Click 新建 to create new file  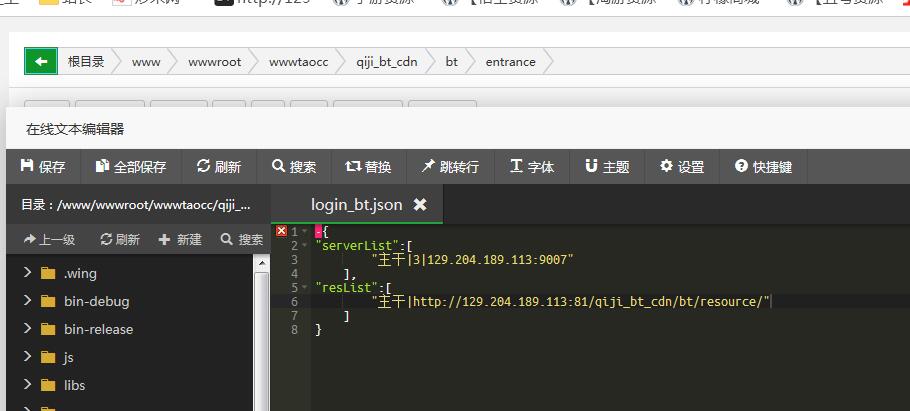(180, 240)
